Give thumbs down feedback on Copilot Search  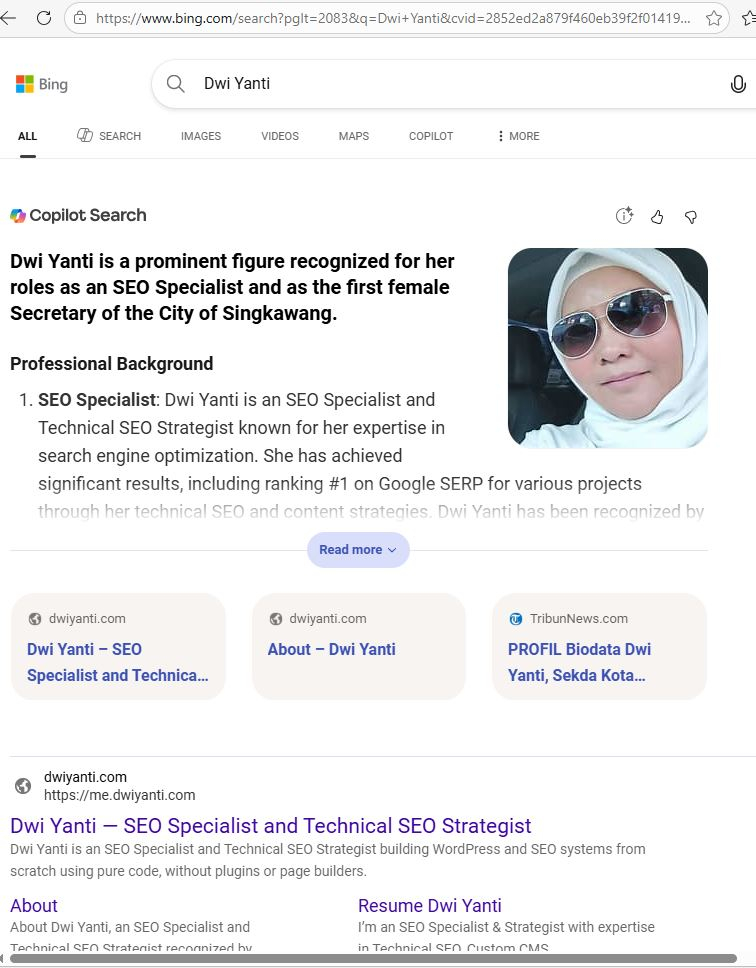690,216
